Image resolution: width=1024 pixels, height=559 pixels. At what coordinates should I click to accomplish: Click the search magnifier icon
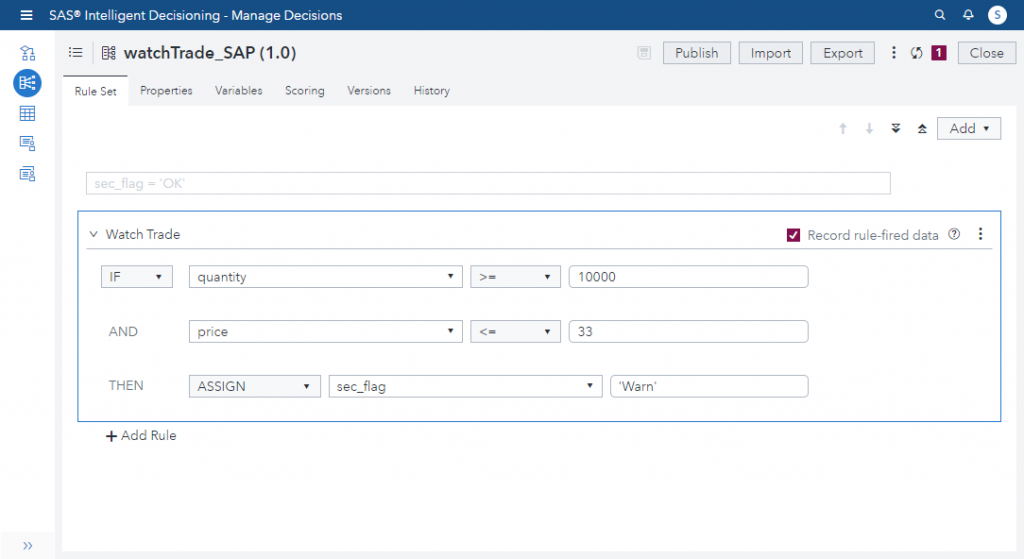coord(939,15)
